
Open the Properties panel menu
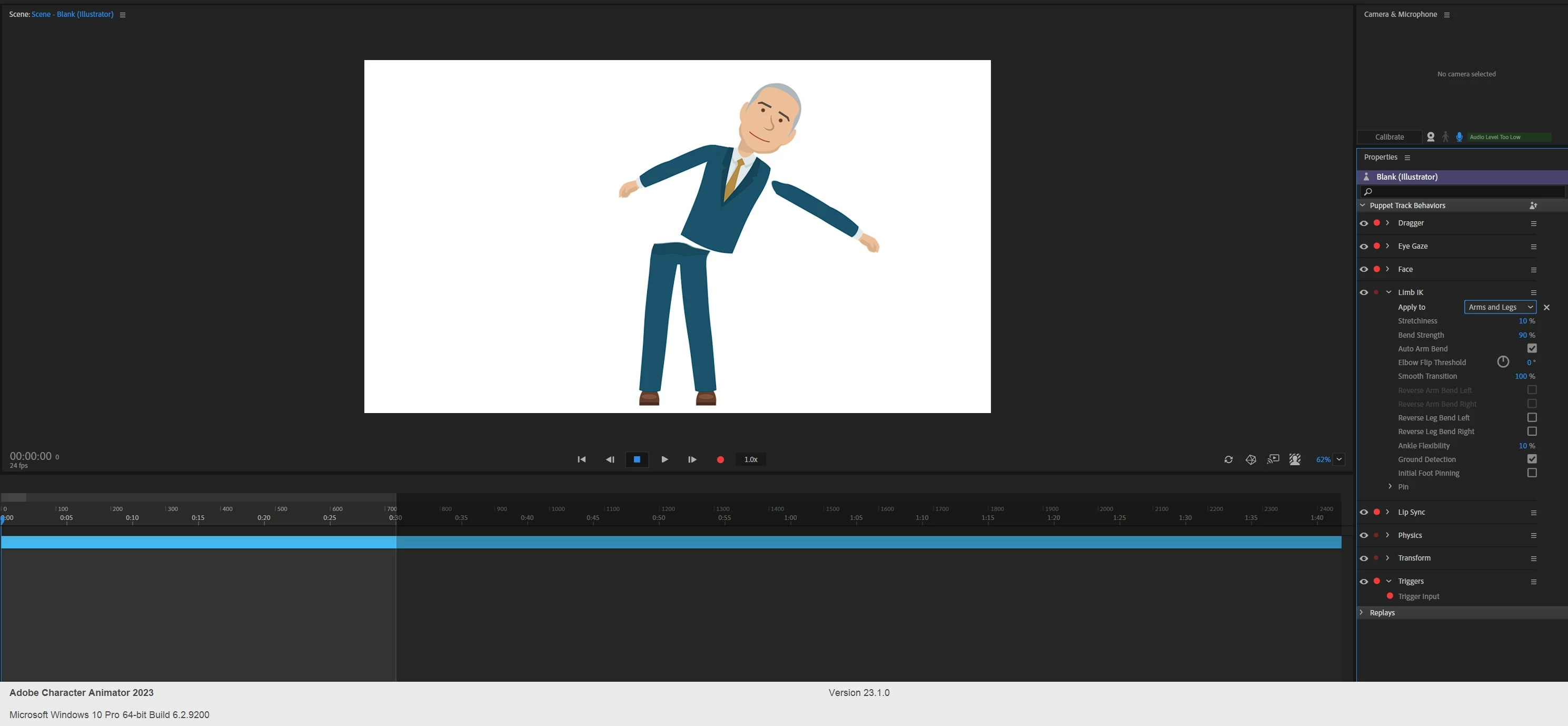click(1407, 158)
